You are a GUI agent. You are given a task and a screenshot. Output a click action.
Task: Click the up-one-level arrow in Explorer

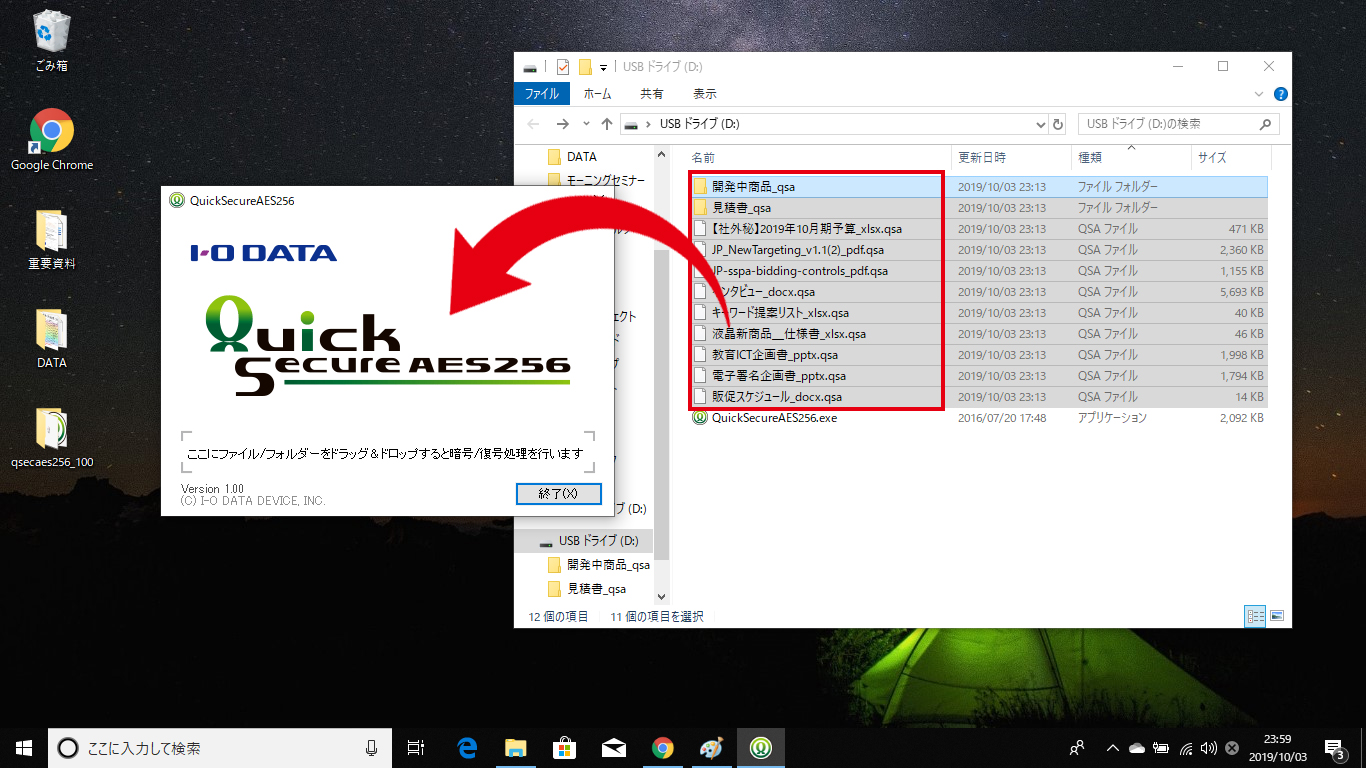[606, 124]
